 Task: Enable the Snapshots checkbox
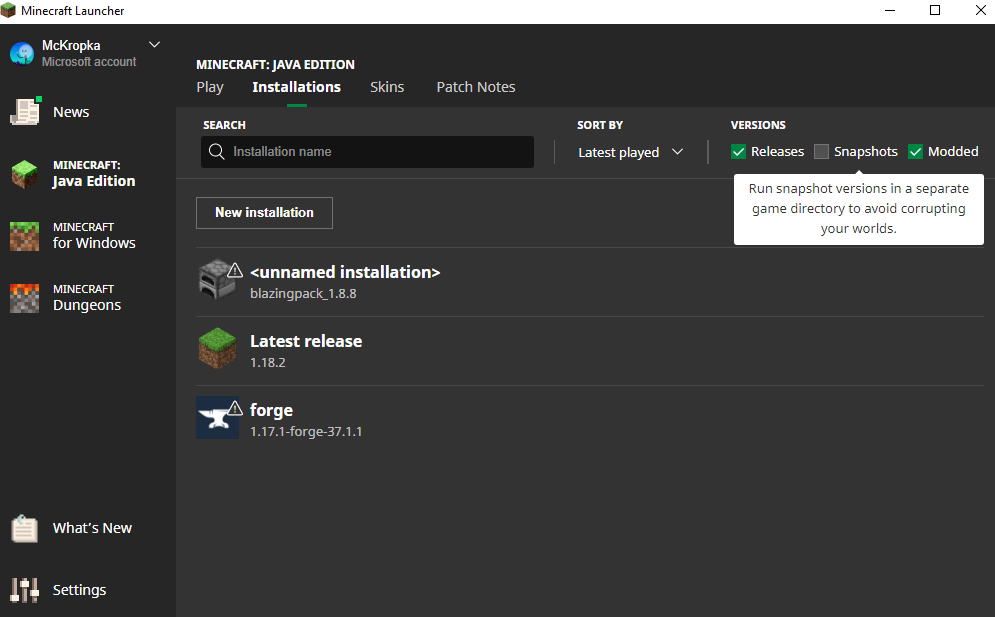coord(821,152)
